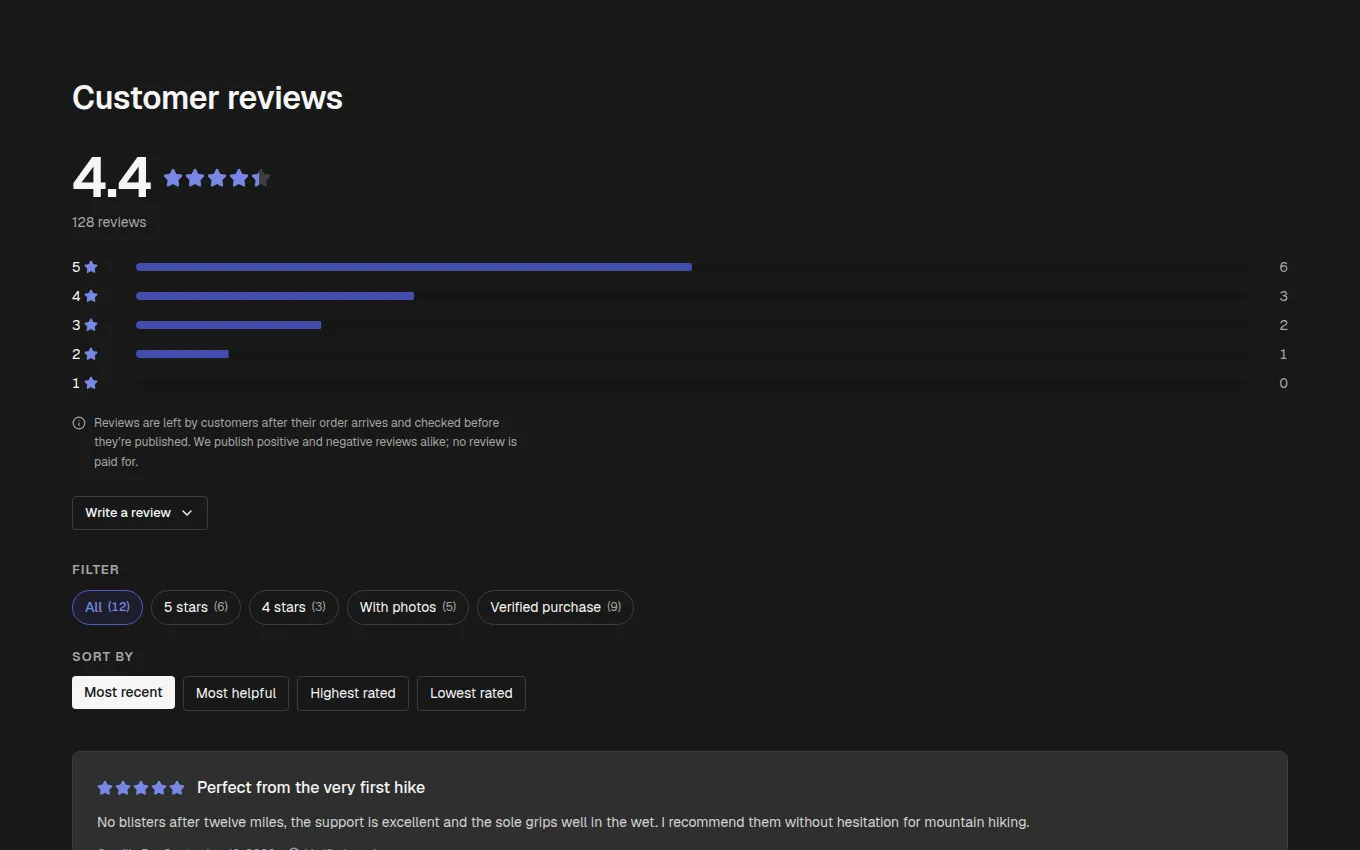The image size is (1360, 850).
Task: Filter by Verified purchase
Action: 555,607
